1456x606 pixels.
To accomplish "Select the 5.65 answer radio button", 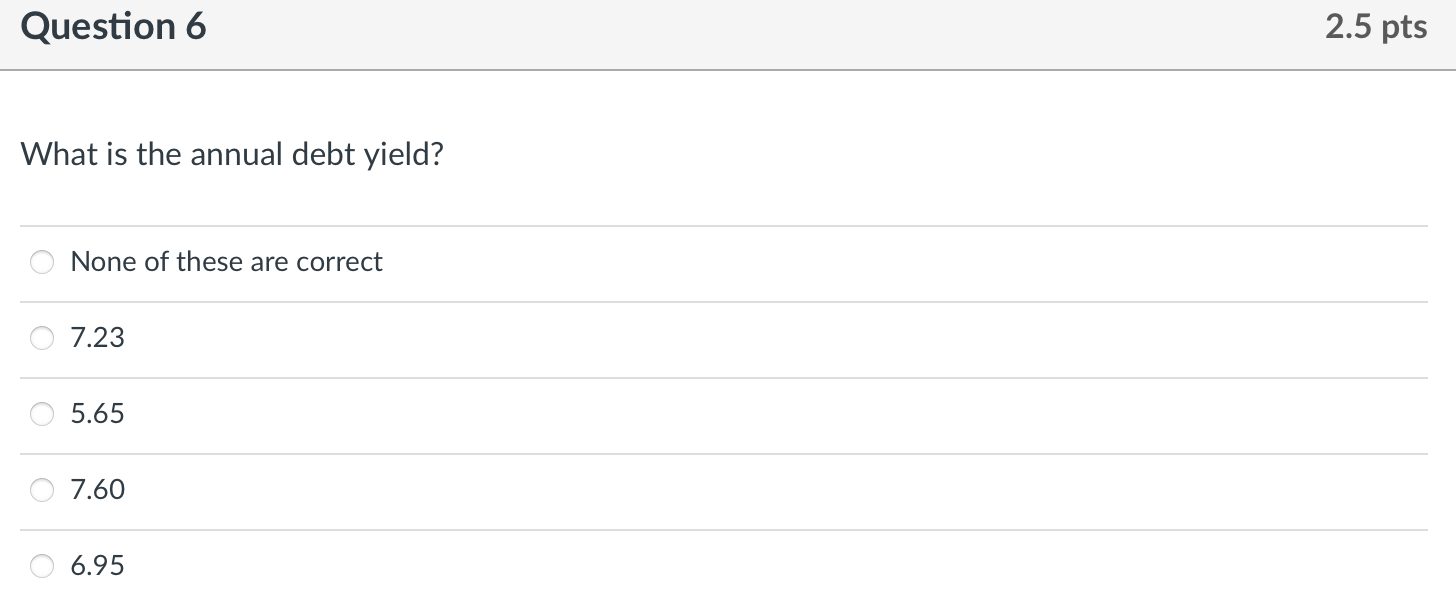I will tap(42, 414).
